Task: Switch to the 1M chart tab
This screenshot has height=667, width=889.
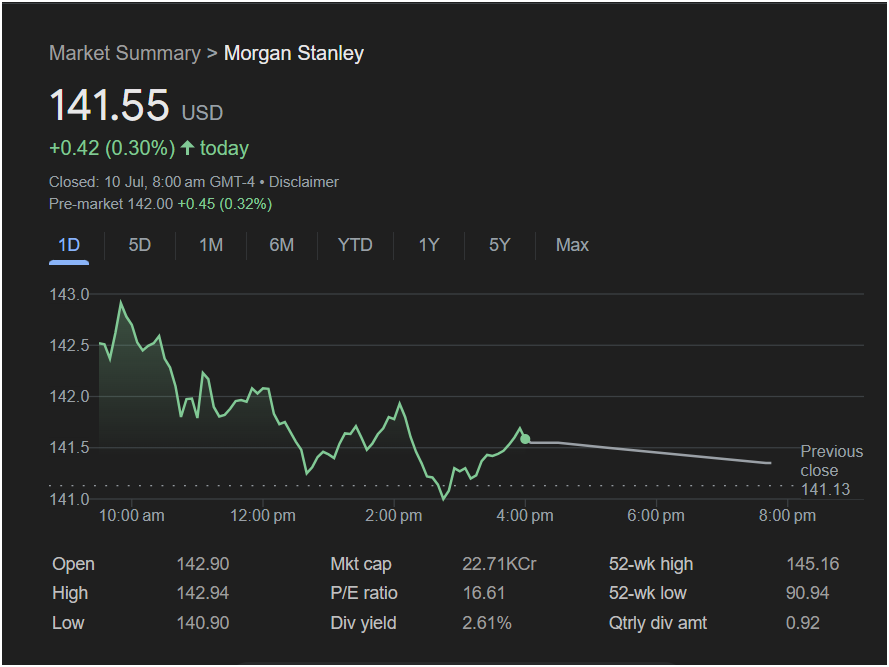Action: coord(211,245)
